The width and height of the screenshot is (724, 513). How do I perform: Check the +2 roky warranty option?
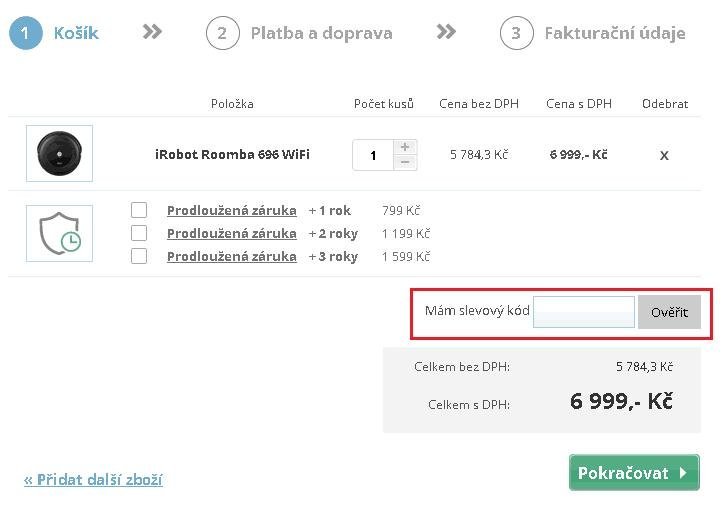tap(139, 233)
